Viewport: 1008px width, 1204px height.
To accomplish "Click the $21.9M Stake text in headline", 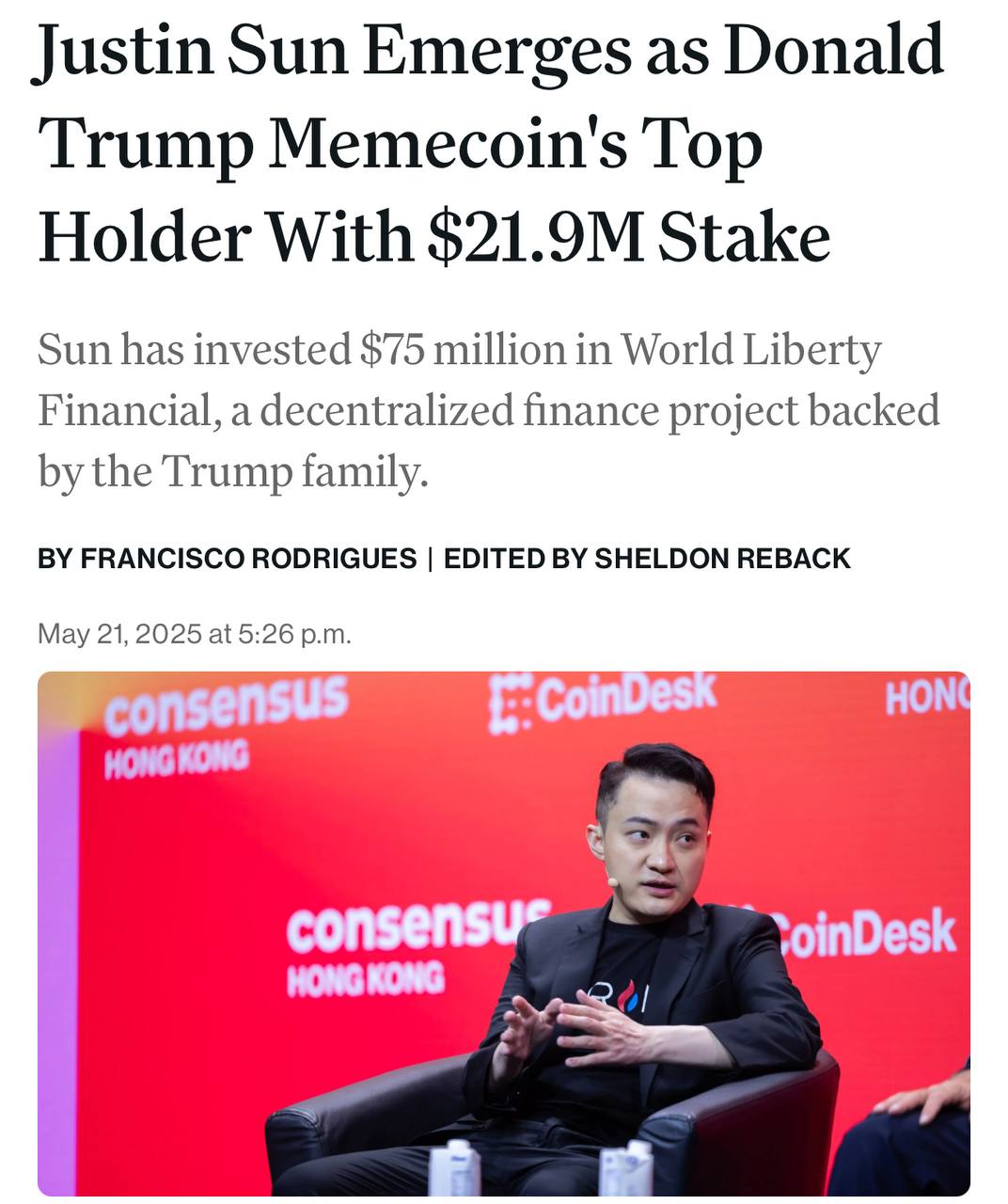I will [x=628, y=236].
